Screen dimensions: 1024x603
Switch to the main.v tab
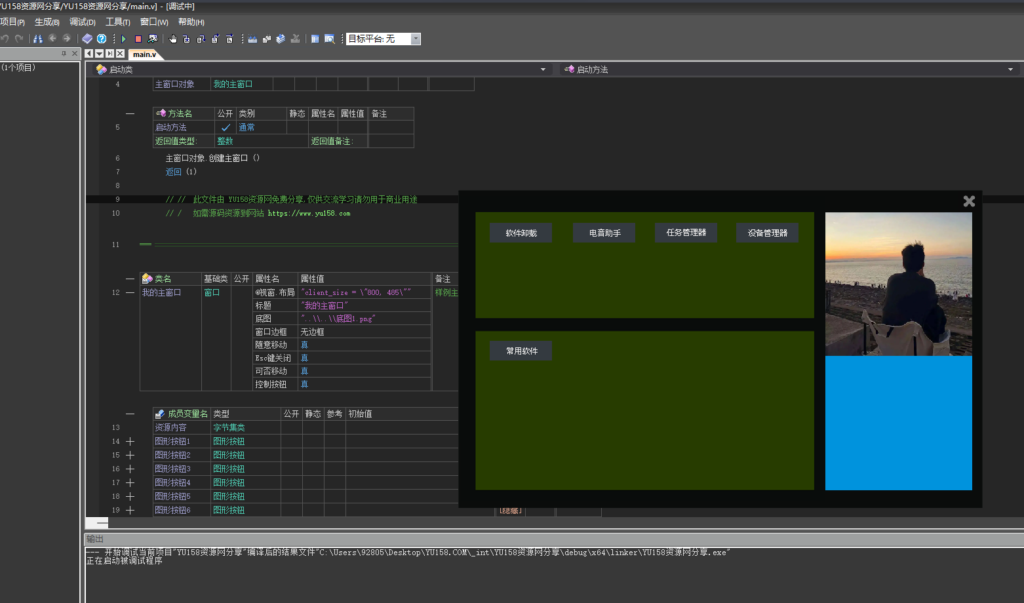click(144, 53)
